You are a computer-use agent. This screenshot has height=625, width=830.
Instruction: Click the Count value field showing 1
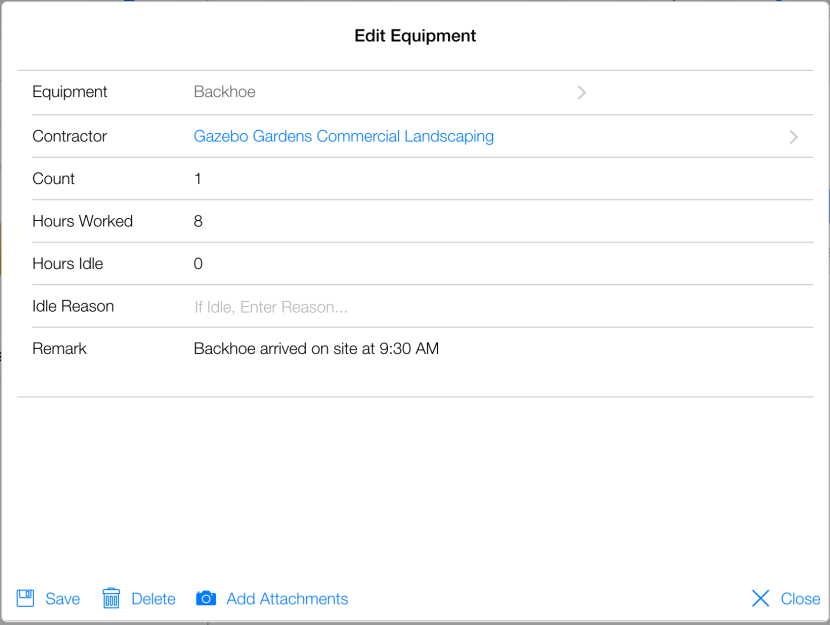click(198, 179)
